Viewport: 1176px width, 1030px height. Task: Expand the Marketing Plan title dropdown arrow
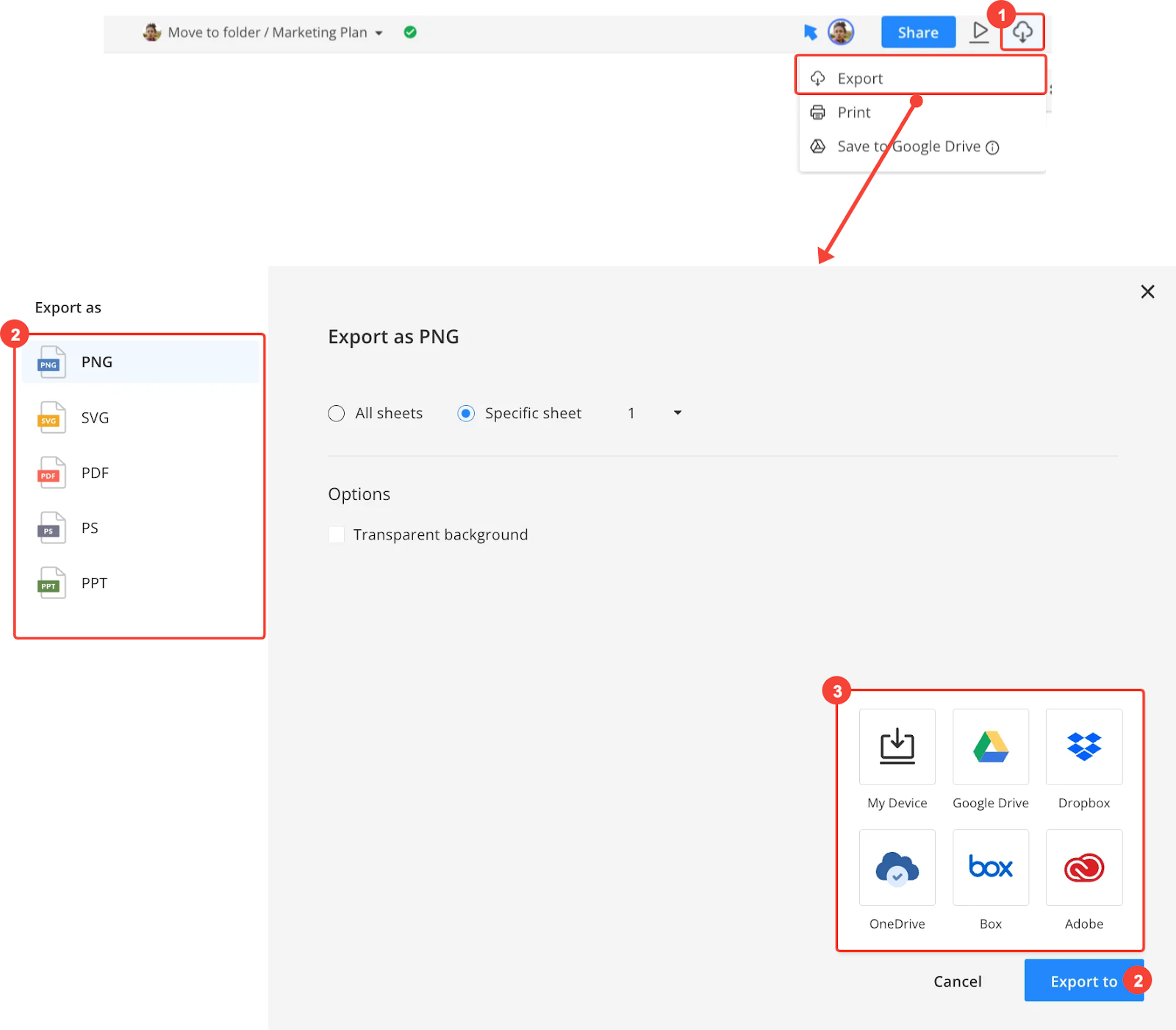(x=379, y=33)
